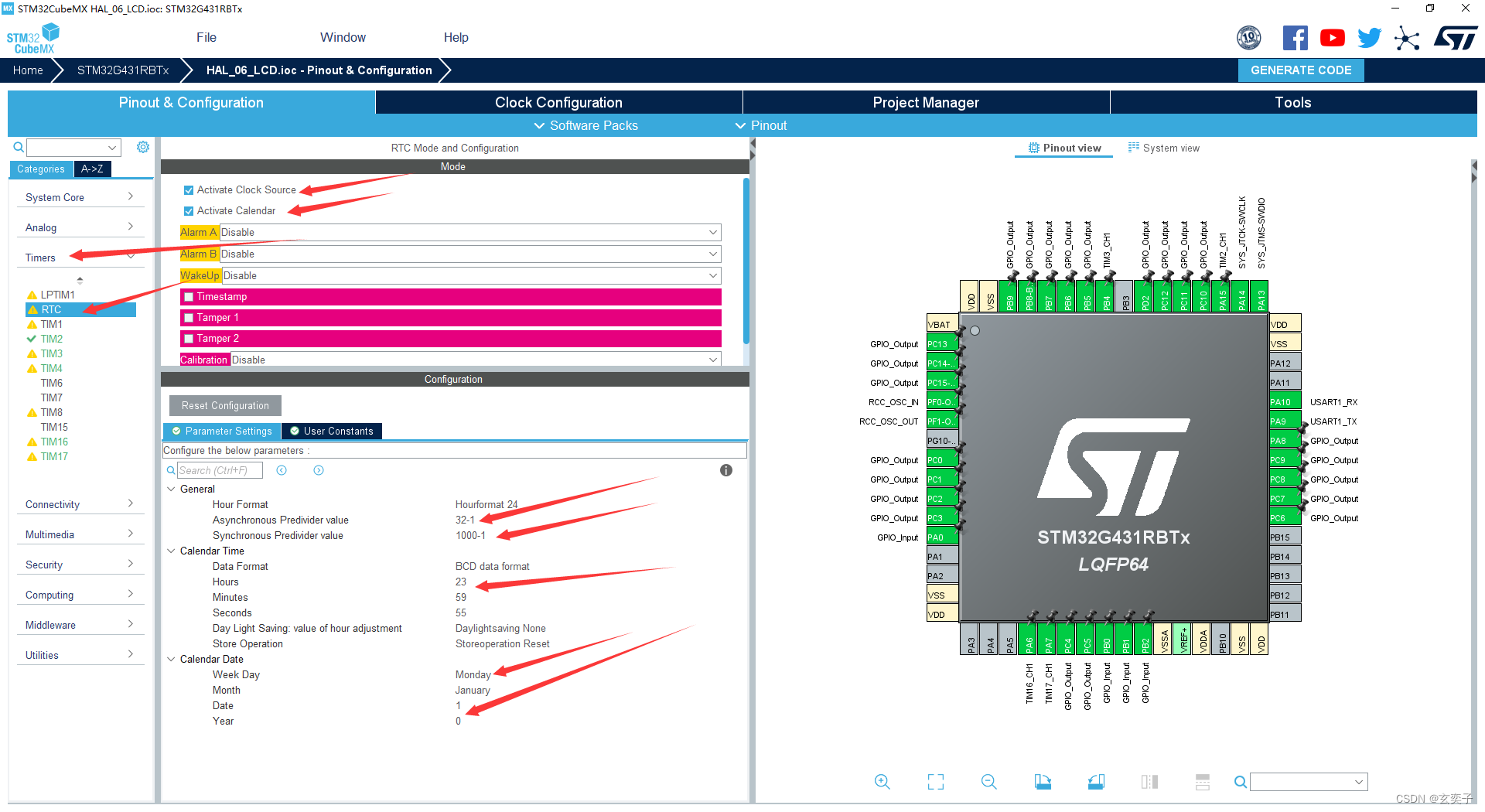Fit the chip view to window

click(x=936, y=782)
